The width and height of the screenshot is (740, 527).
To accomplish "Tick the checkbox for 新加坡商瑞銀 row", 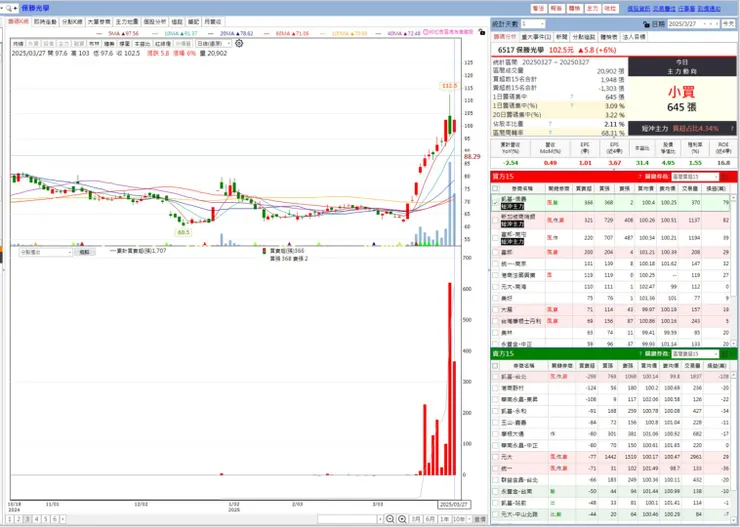I will 495,220.
